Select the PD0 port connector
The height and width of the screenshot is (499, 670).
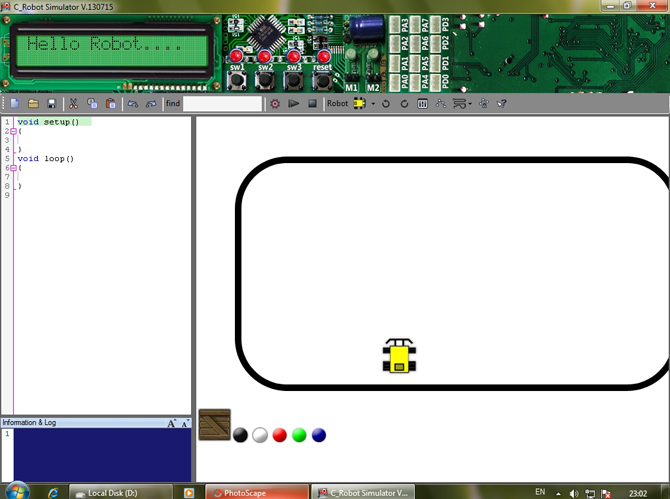coord(435,82)
